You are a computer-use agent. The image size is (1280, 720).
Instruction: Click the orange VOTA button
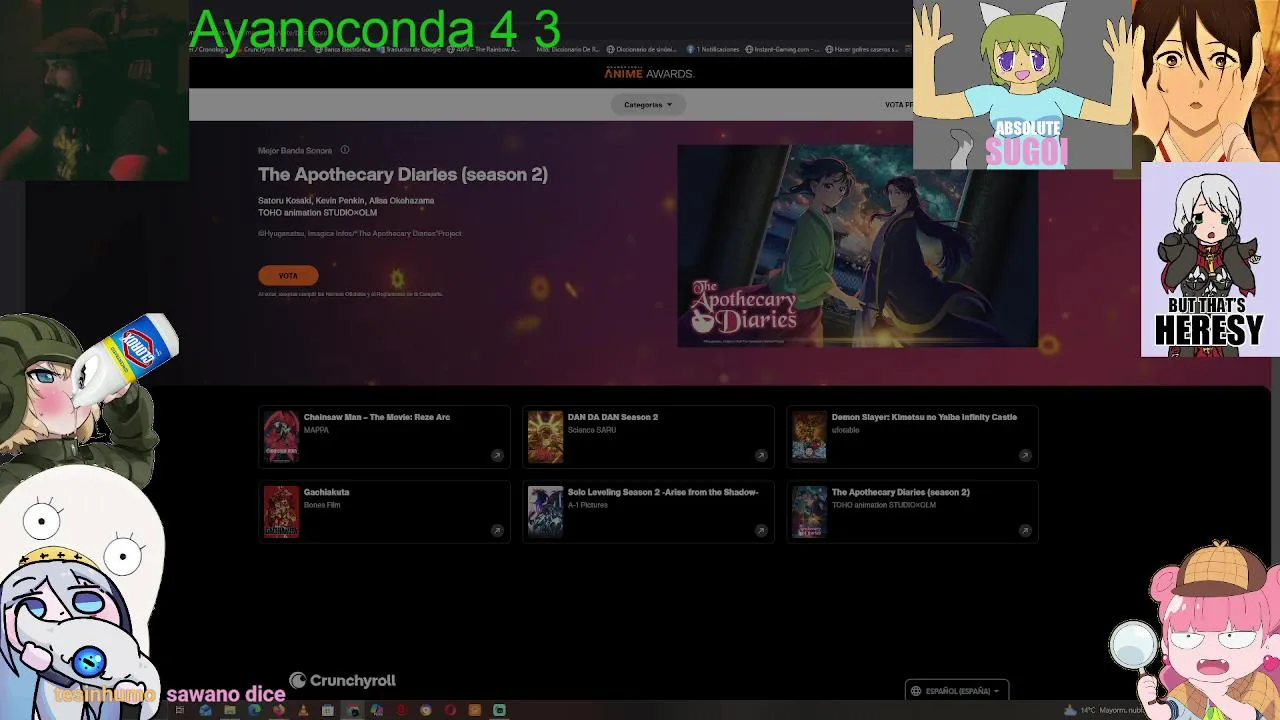[x=288, y=275]
